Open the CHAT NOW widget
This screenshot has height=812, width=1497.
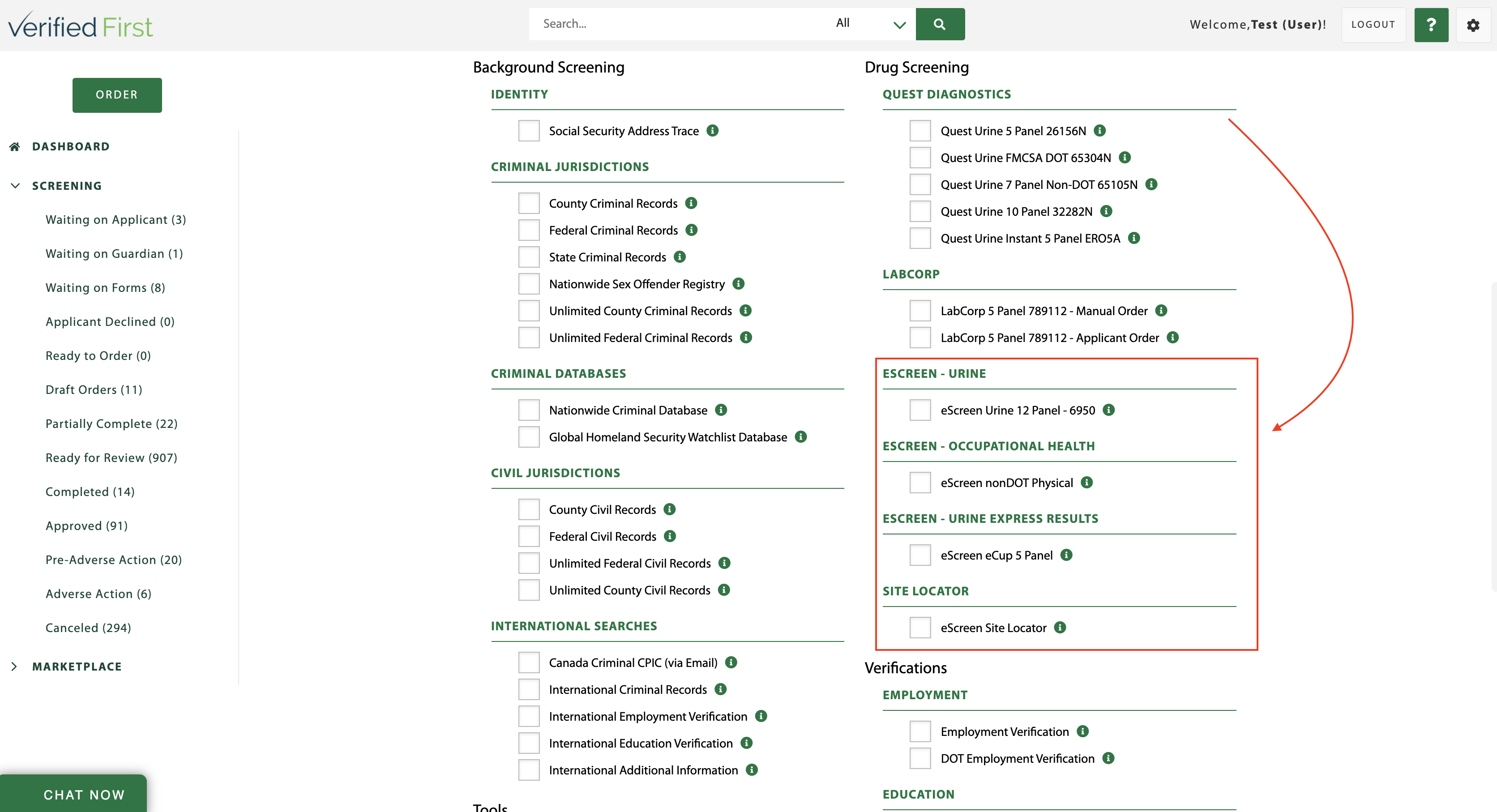click(73, 793)
